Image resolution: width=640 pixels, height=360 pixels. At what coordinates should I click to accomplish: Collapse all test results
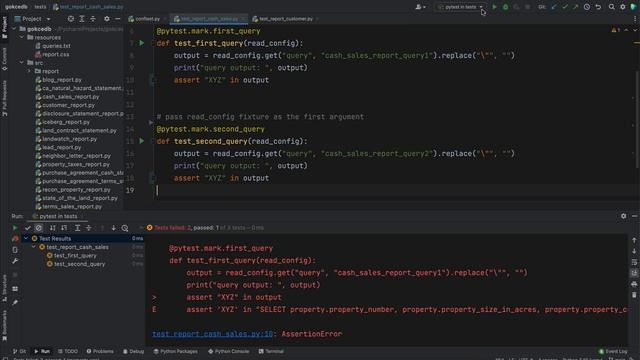click(89, 228)
